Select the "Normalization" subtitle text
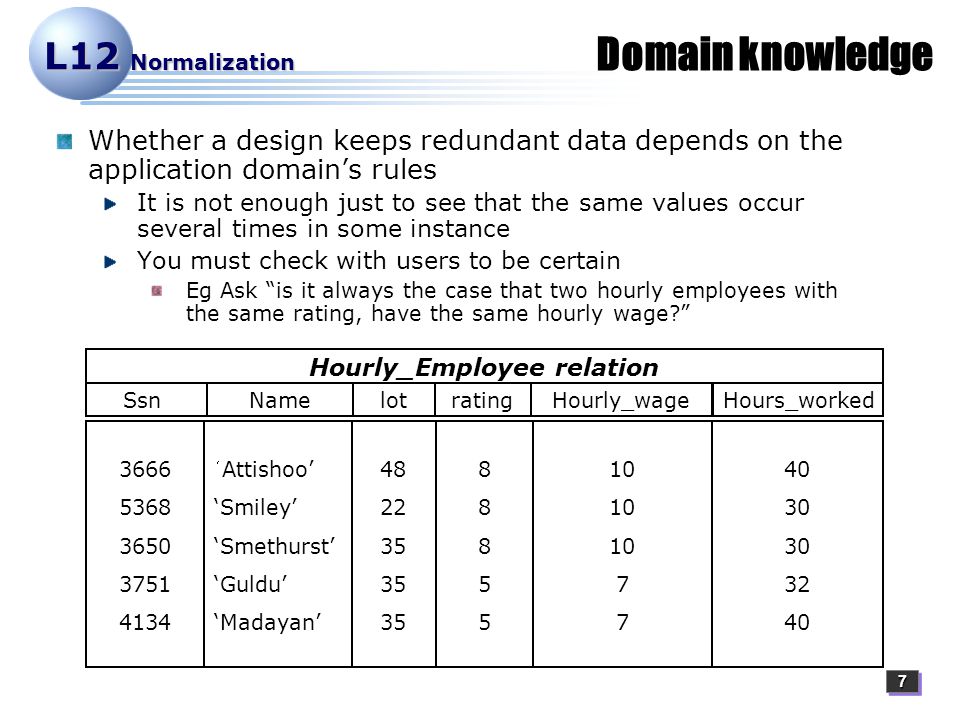 [212, 62]
